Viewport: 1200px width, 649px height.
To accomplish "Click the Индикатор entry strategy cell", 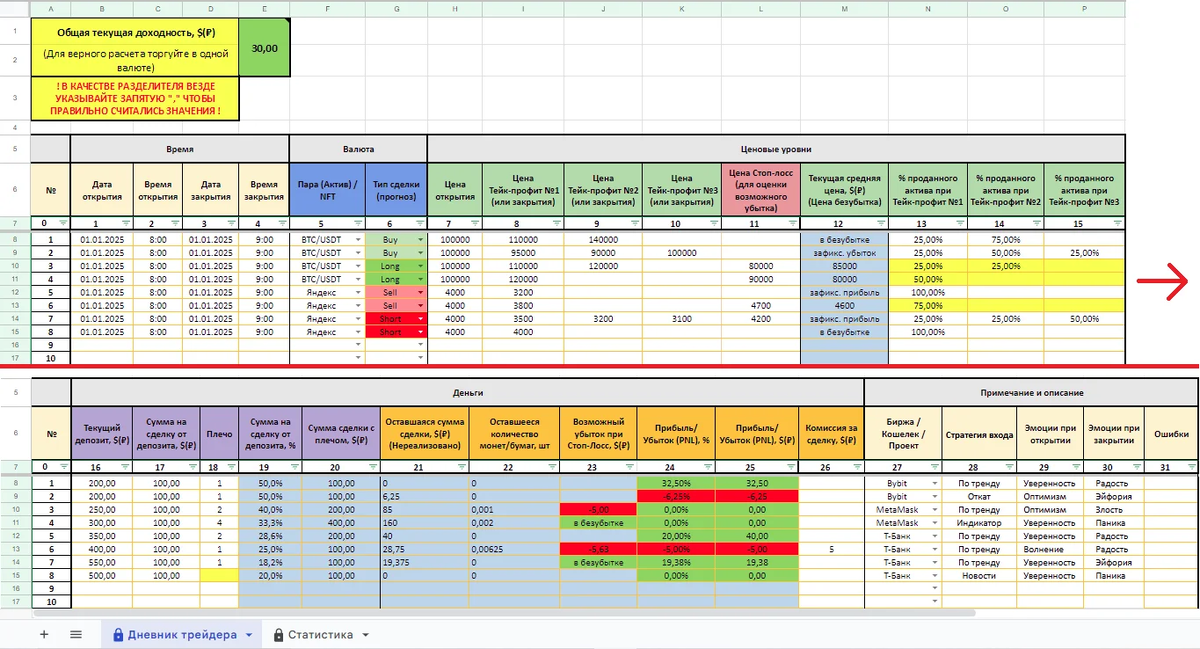I will tap(979, 522).
